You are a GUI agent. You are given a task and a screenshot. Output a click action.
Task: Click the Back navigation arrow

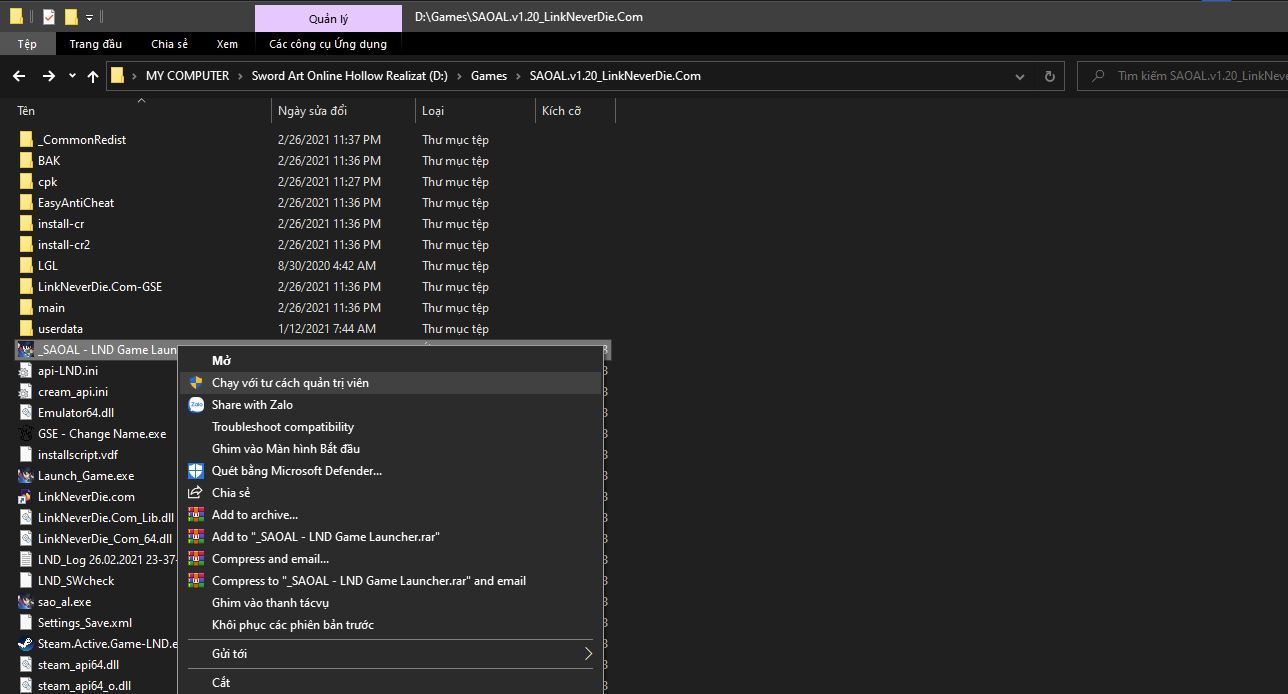pyautogui.click(x=18, y=76)
